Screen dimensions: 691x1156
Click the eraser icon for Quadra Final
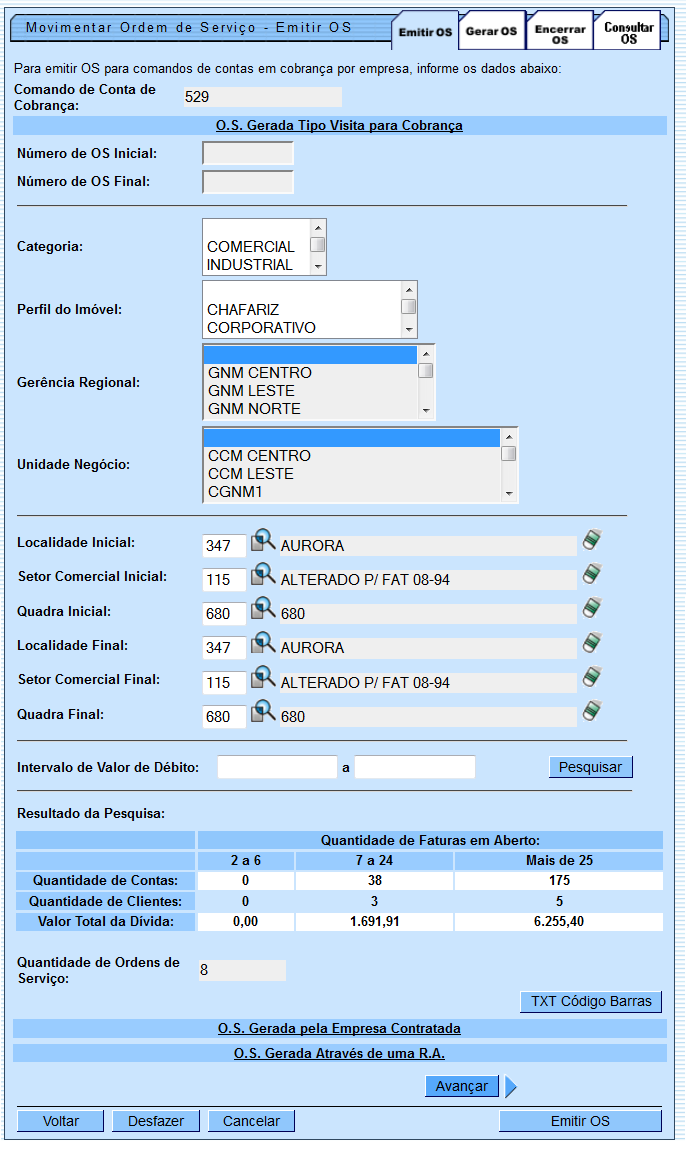tap(592, 712)
